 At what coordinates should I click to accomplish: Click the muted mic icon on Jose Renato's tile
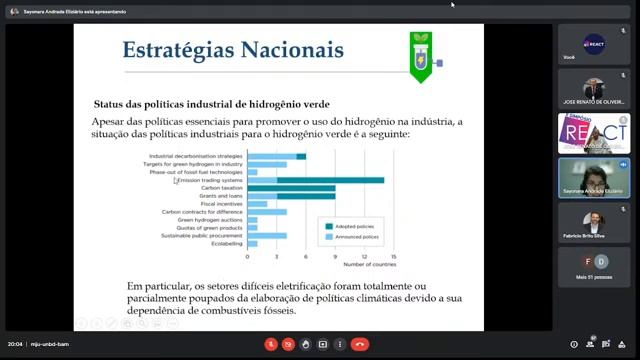click(623, 76)
